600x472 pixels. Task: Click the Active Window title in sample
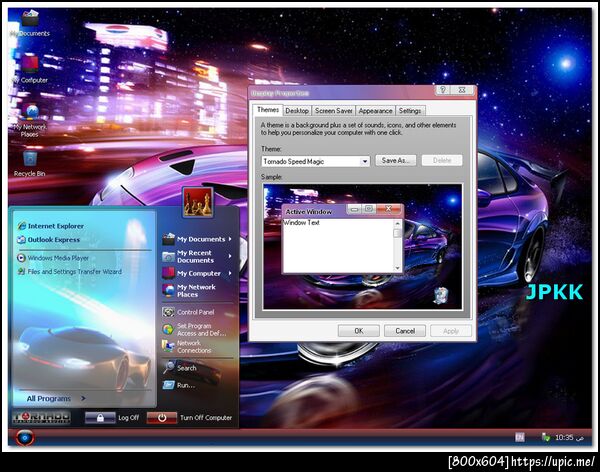(x=309, y=212)
